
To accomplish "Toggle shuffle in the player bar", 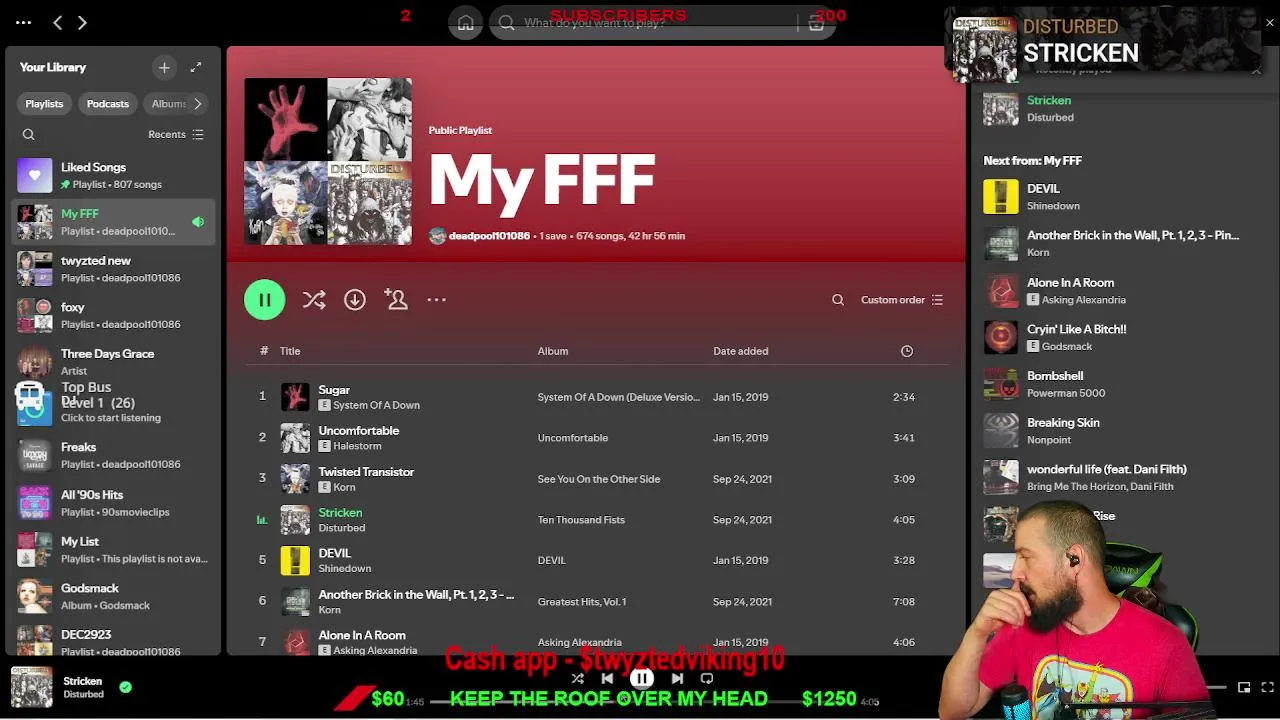I will [x=577, y=678].
